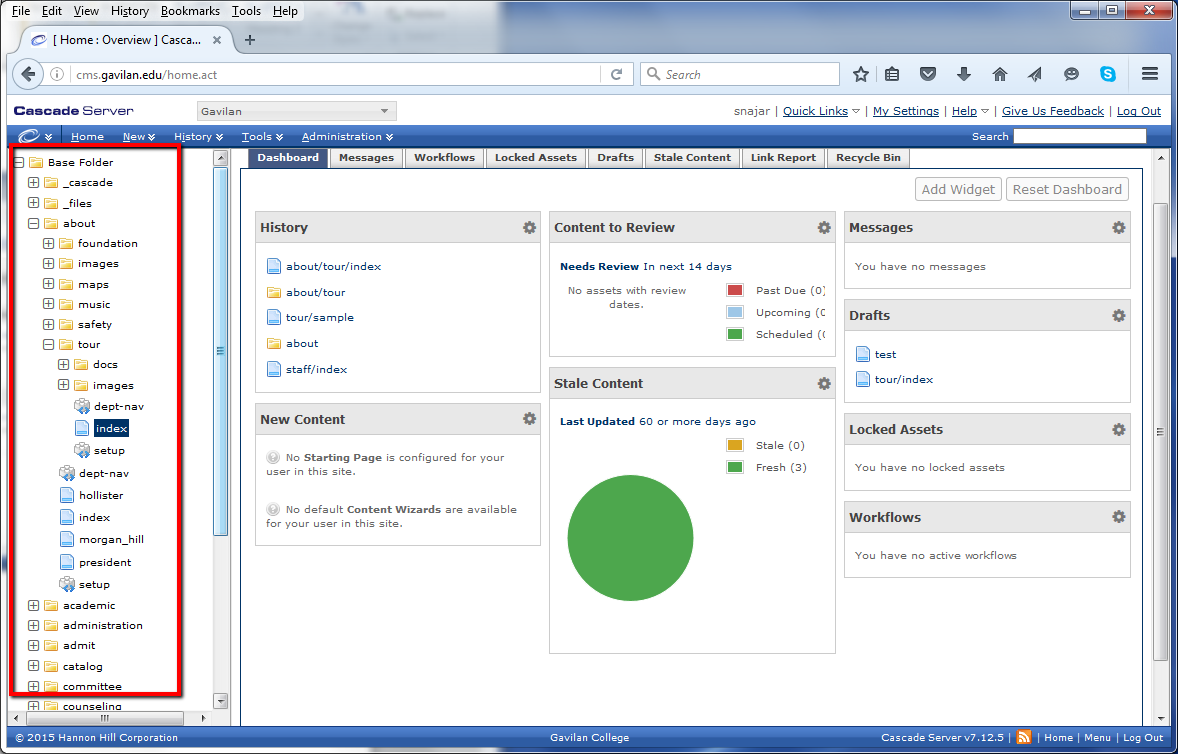Click the Cascade logo icon in navigation bar
Viewport: 1178px width, 754px height.
point(29,137)
